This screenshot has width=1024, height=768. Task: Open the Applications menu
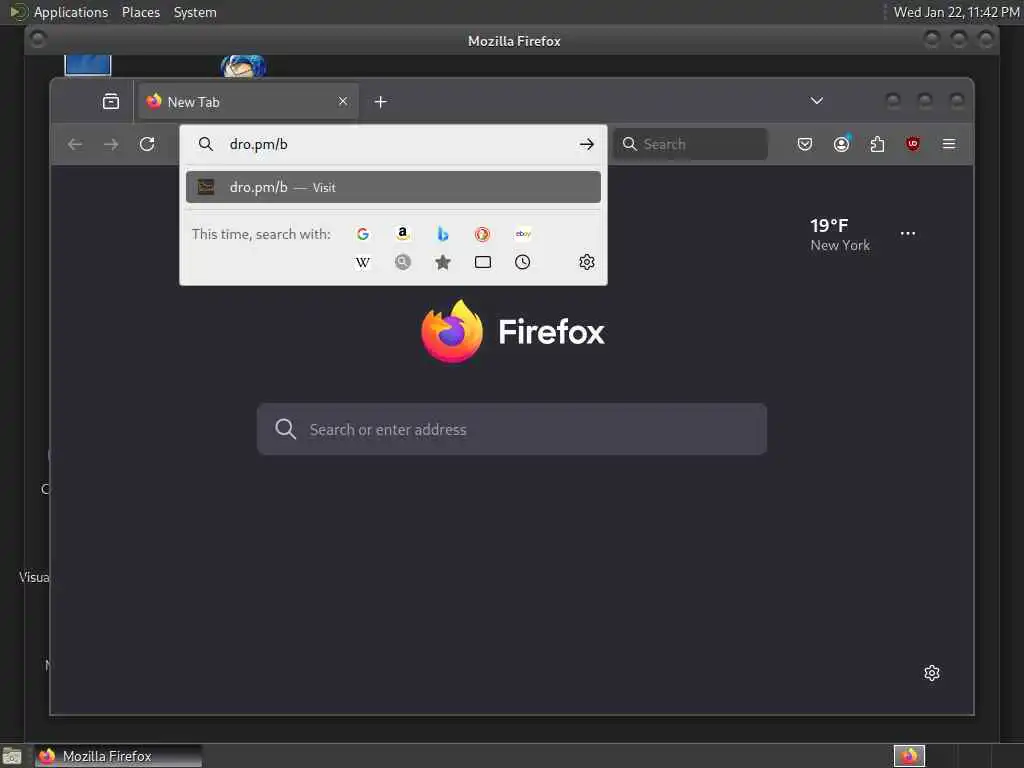point(71,12)
